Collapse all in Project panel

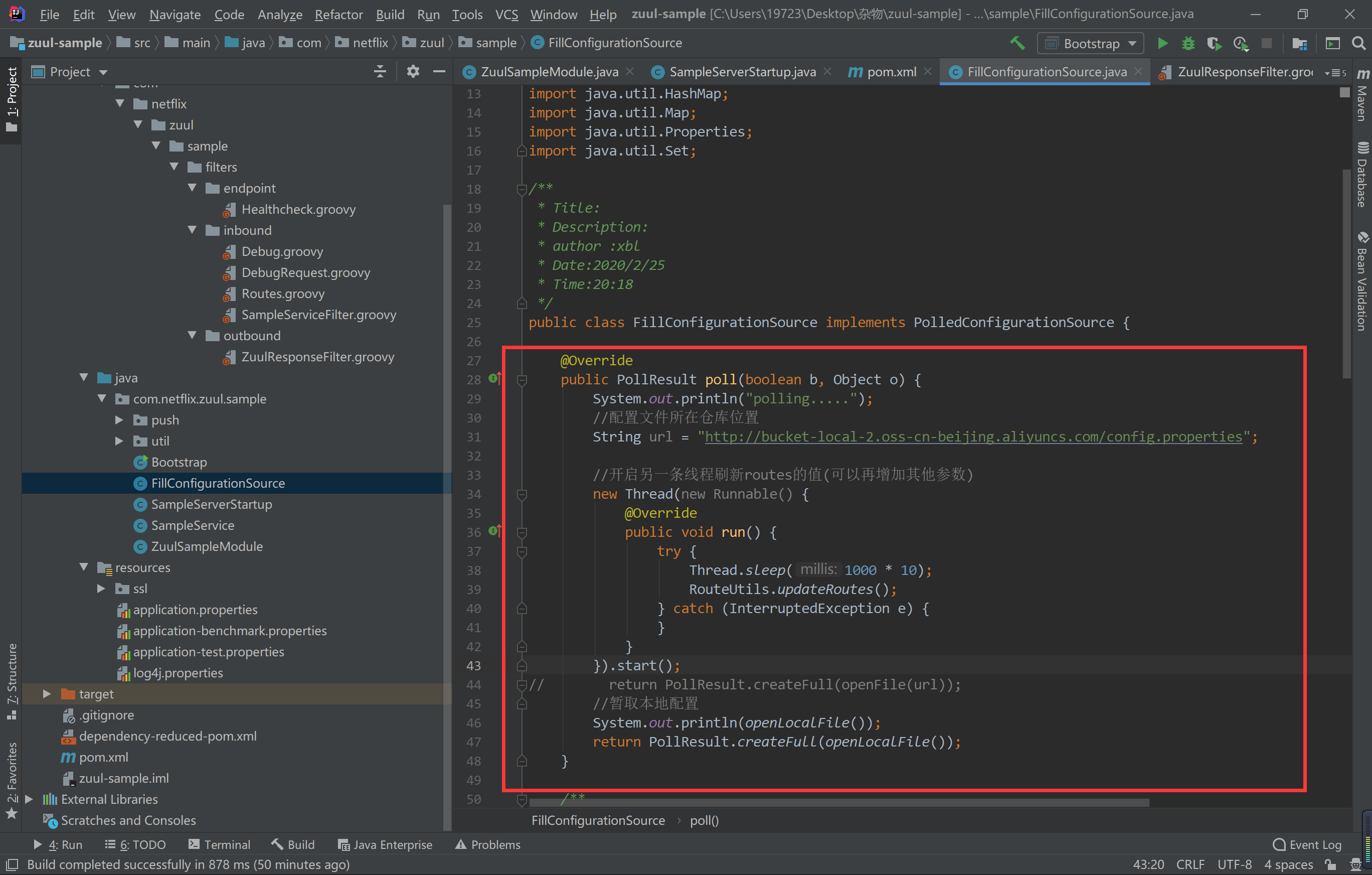(x=380, y=71)
